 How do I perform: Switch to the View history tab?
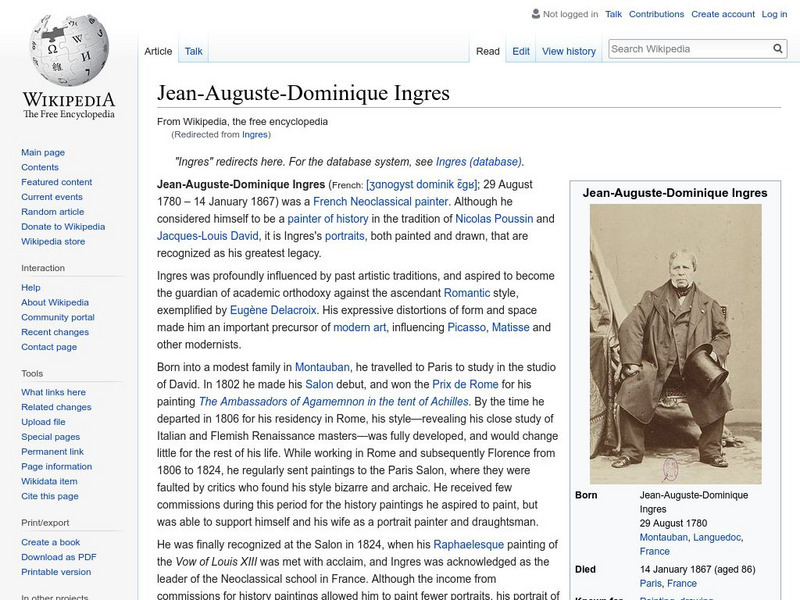[x=567, y=50]
